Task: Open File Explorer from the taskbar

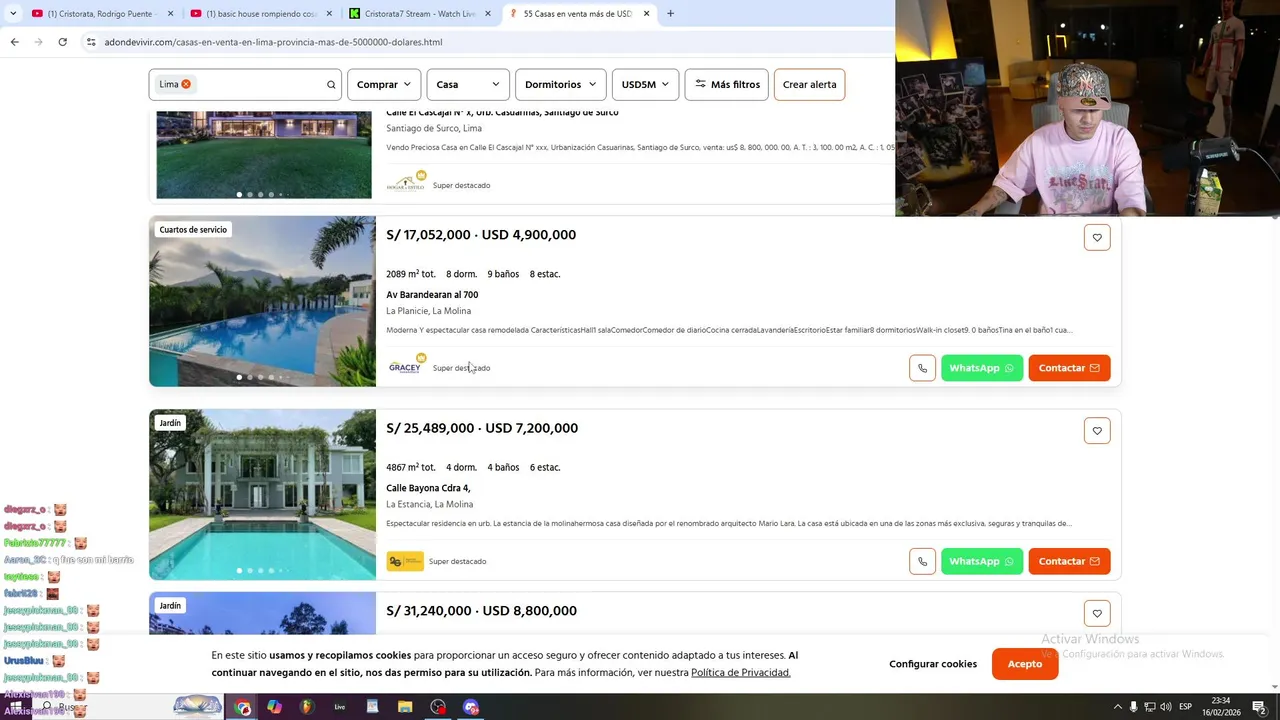Action: point(405,707)
